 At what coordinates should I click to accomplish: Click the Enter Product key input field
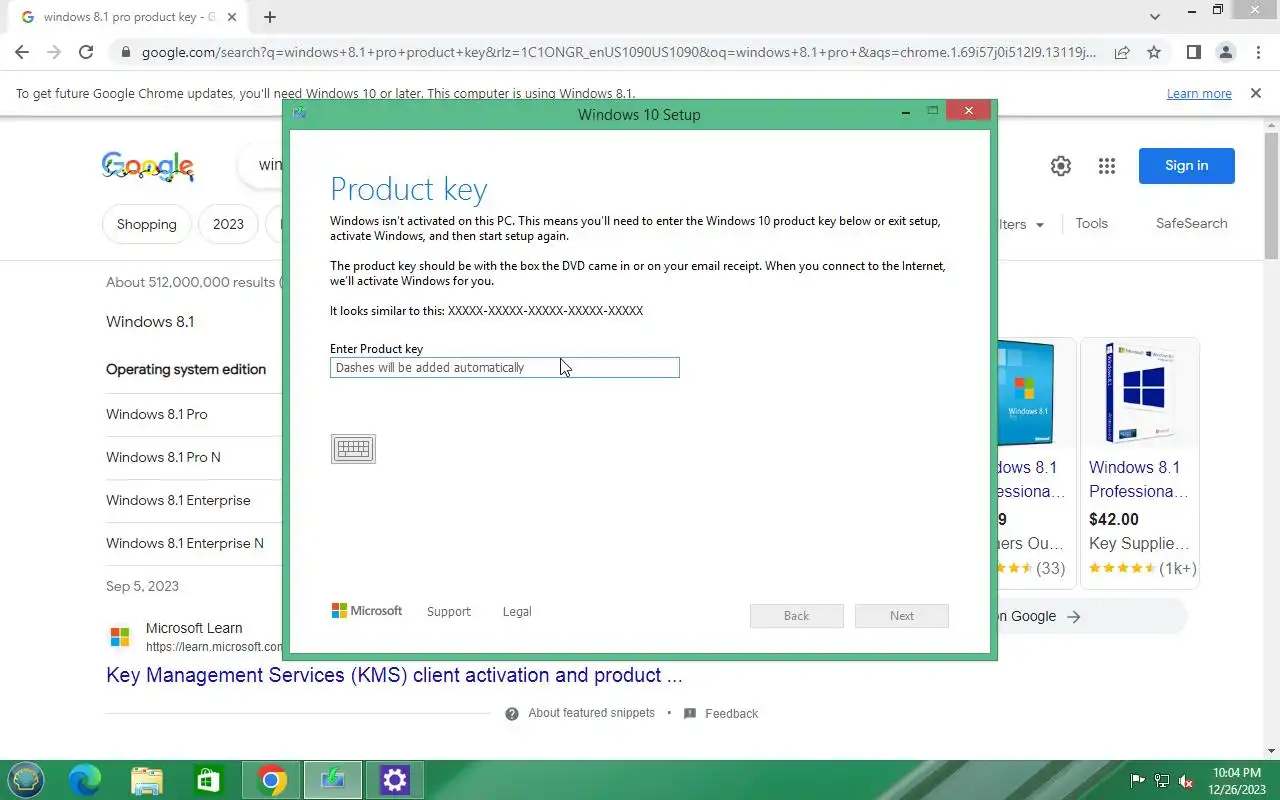point(505,368)
